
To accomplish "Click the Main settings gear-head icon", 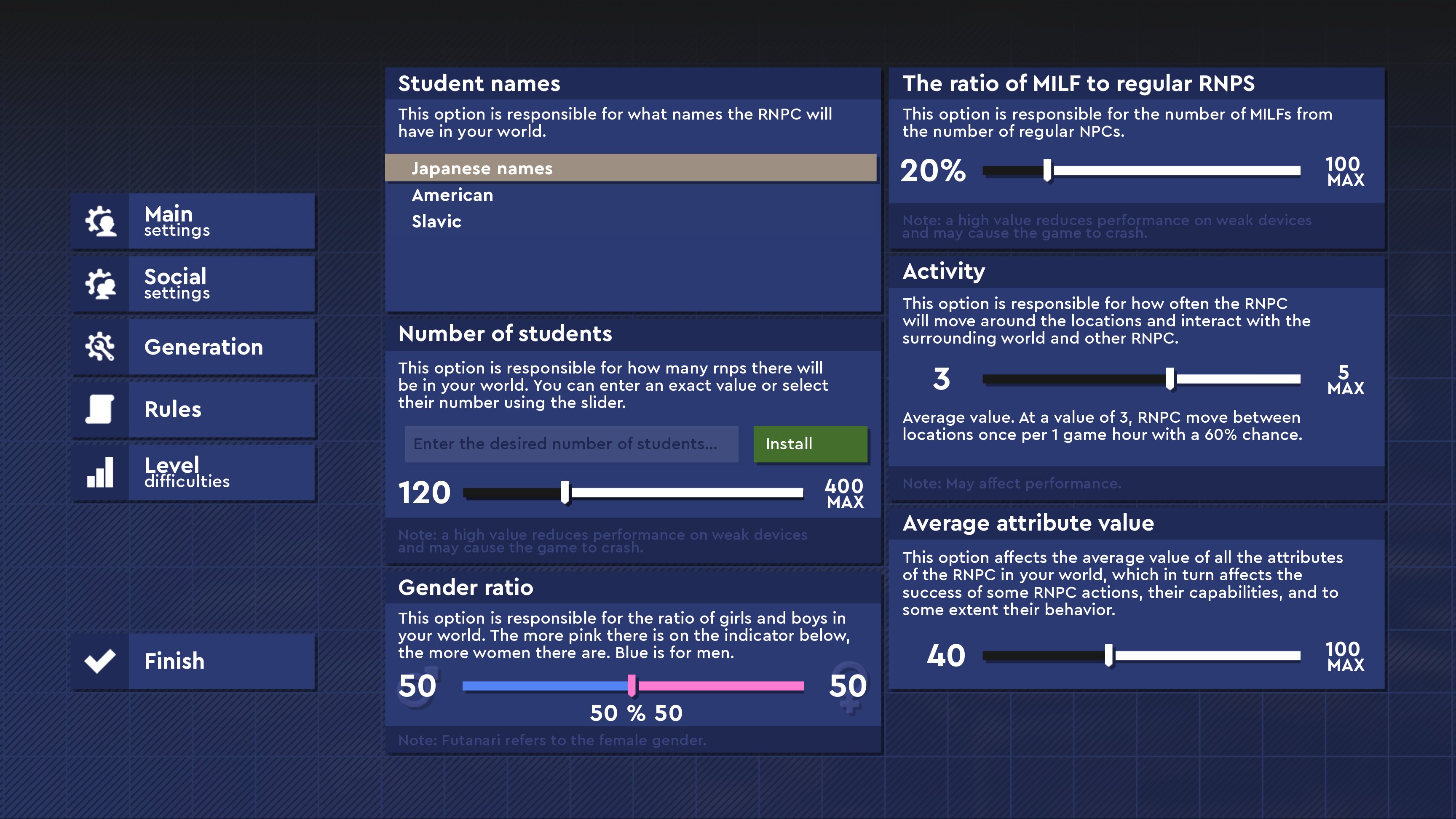I will [100, 221].
